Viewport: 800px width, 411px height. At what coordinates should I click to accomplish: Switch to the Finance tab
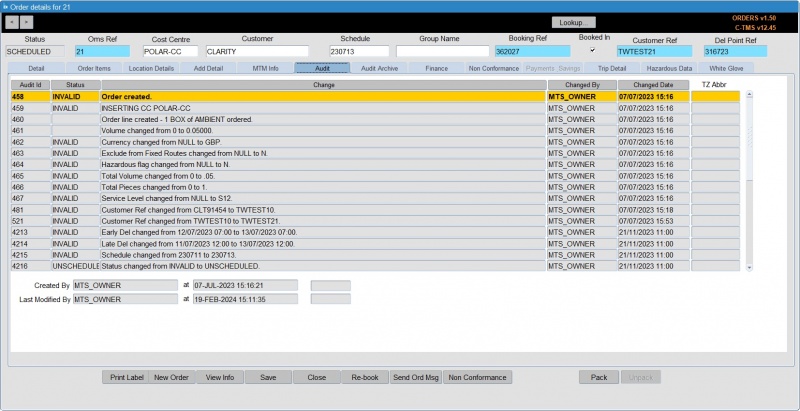click(436, 68)
